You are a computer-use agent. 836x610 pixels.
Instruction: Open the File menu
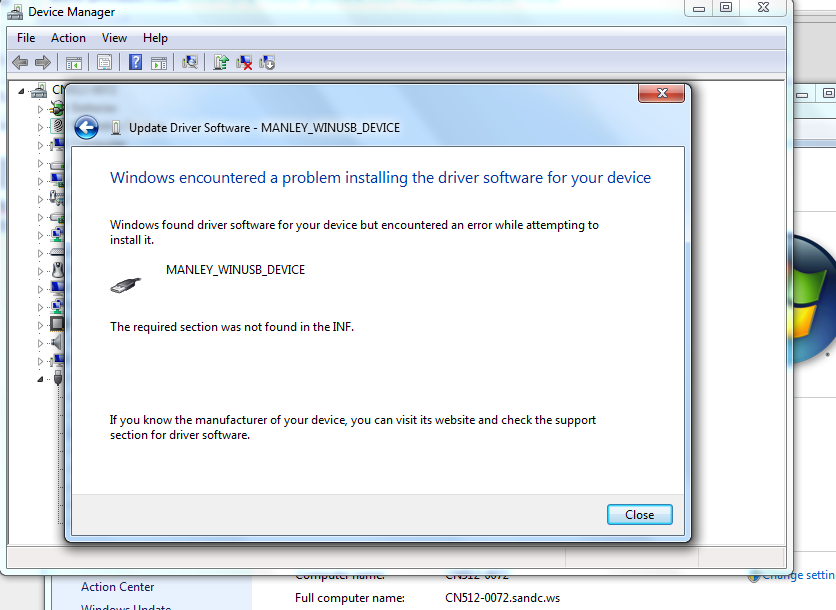[x=26, y=38]
